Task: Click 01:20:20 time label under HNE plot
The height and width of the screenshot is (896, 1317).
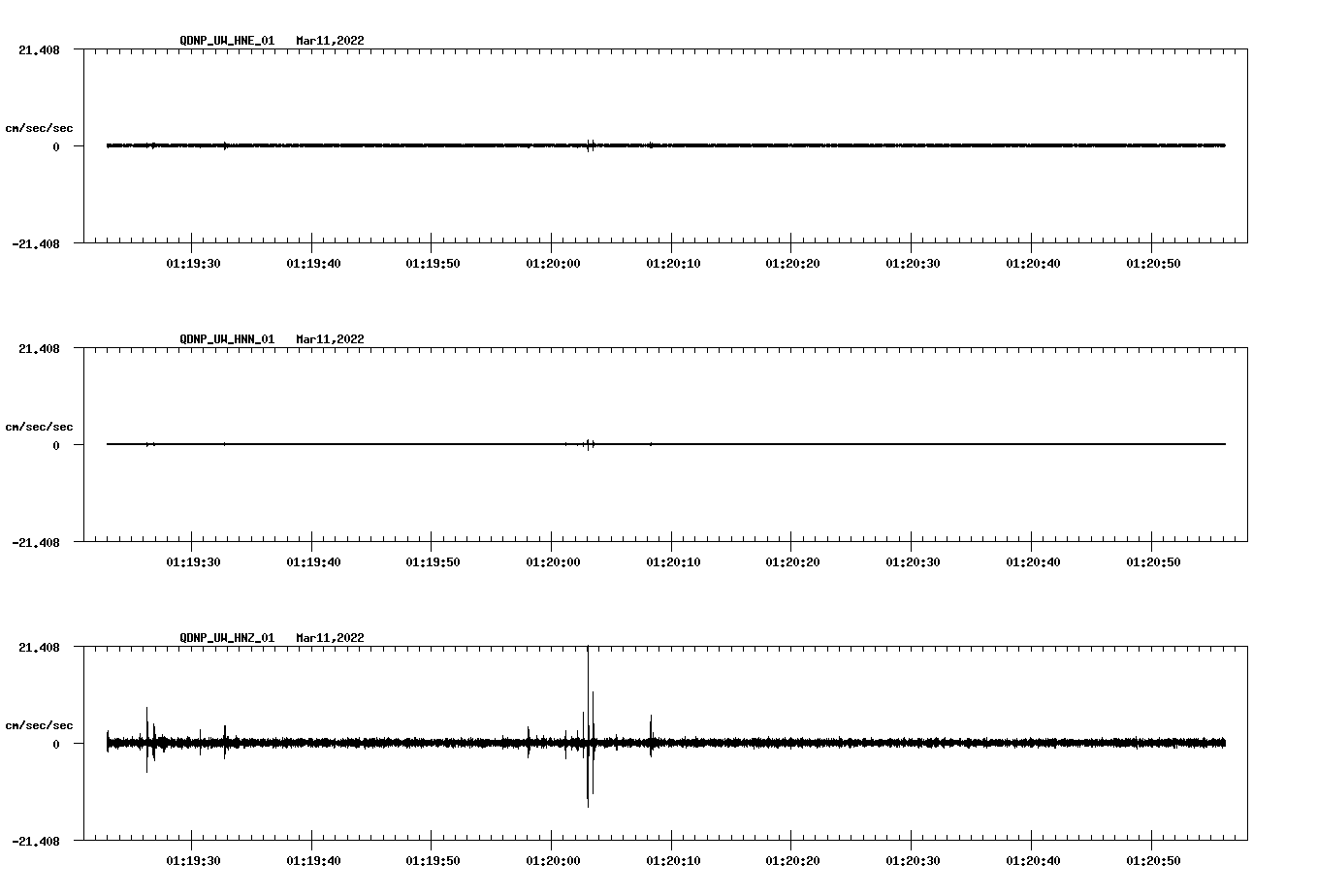Action: 792,264
